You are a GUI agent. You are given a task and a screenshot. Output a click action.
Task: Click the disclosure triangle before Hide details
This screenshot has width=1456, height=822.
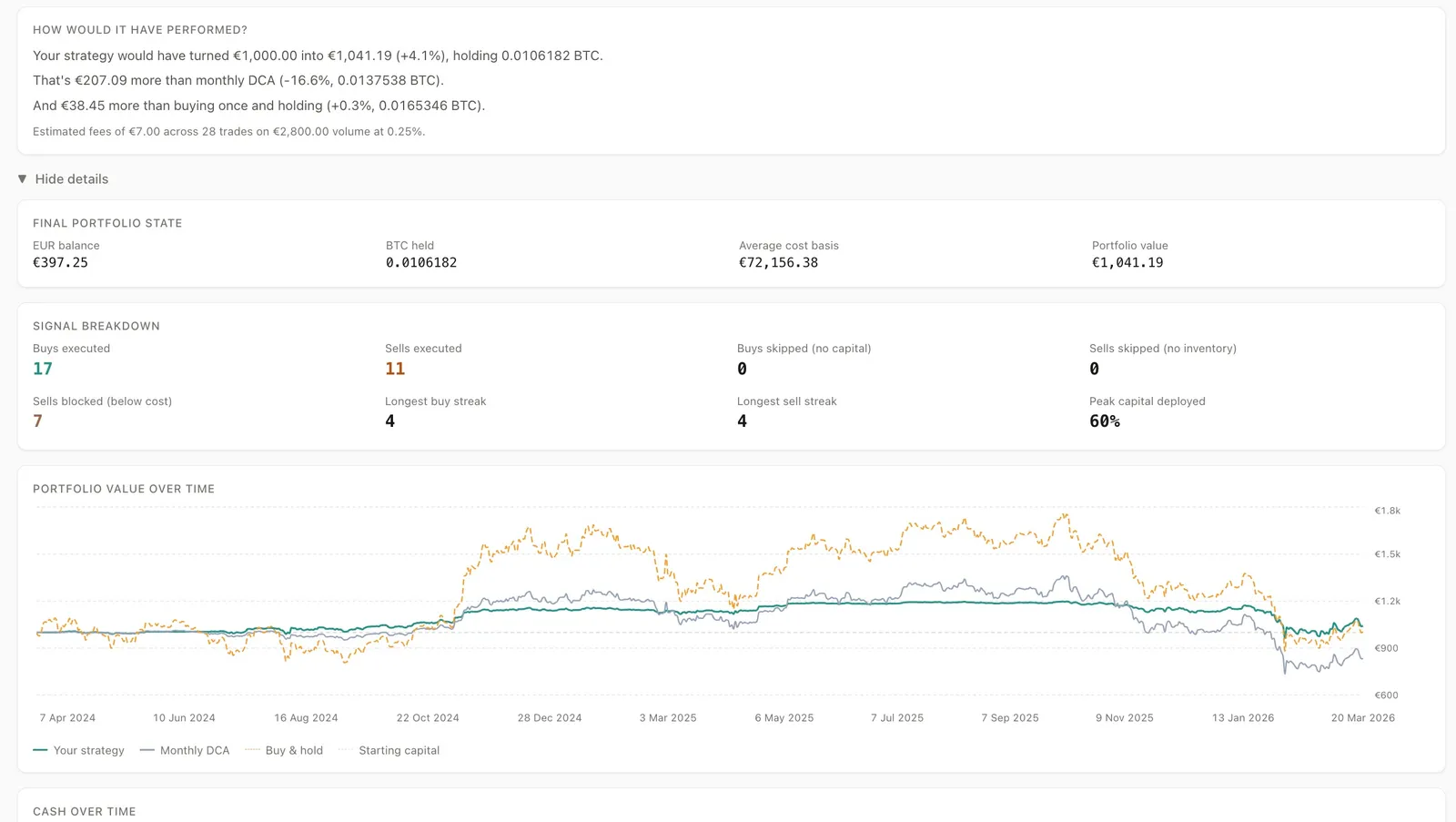pyautogui.click(x=22, y=178)
